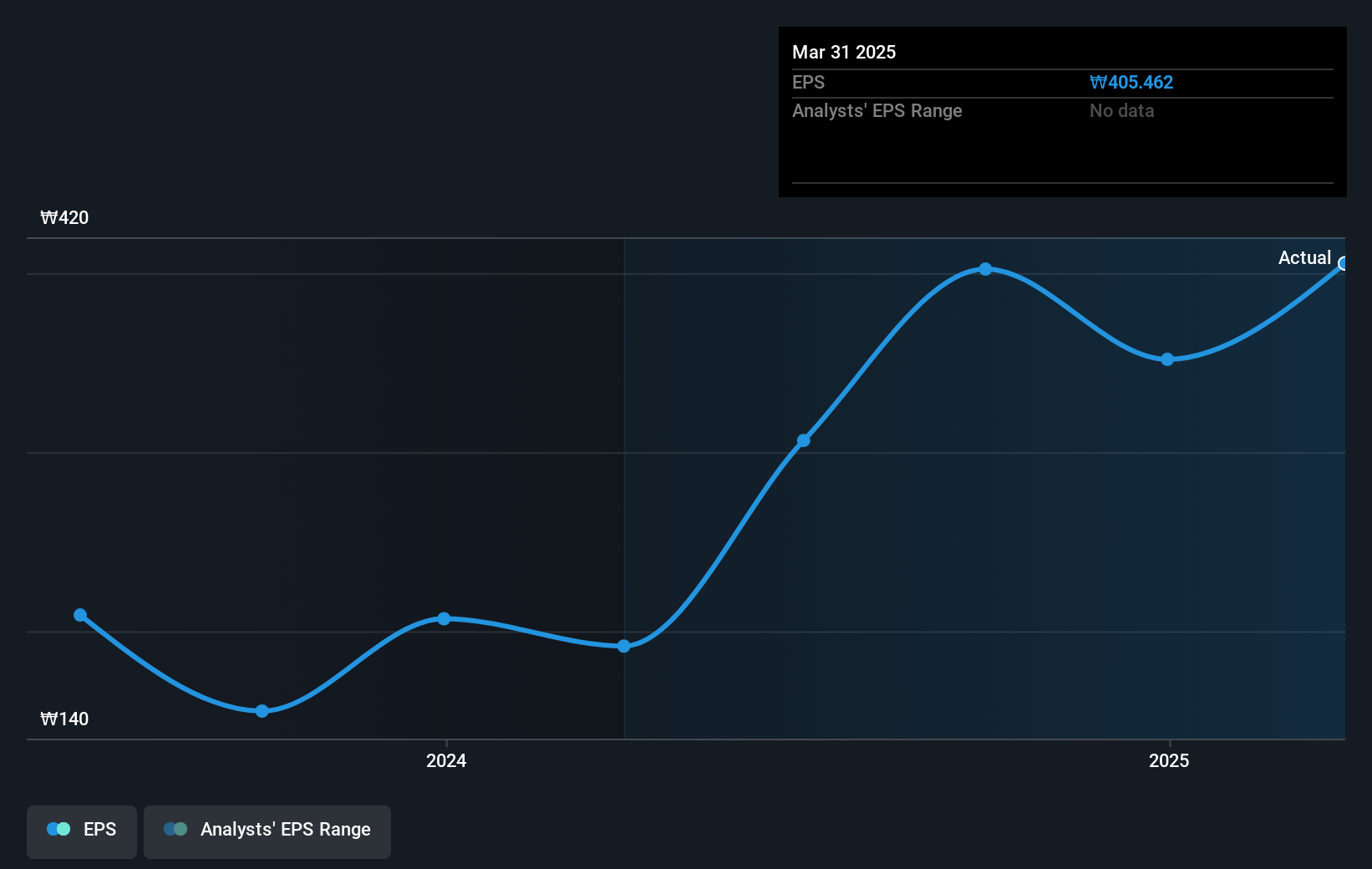Click the 'Actual' label on chart
1372x869 pixels.
click(1304, 258)
